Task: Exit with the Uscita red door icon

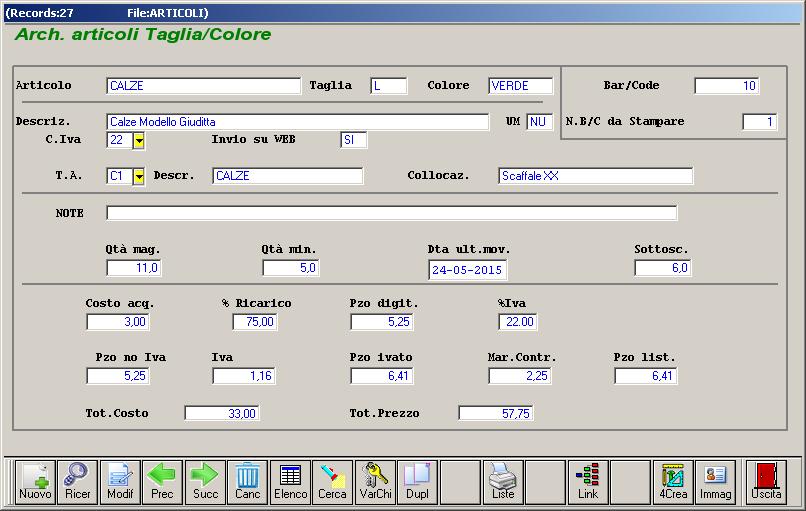Action: [766, 482]
